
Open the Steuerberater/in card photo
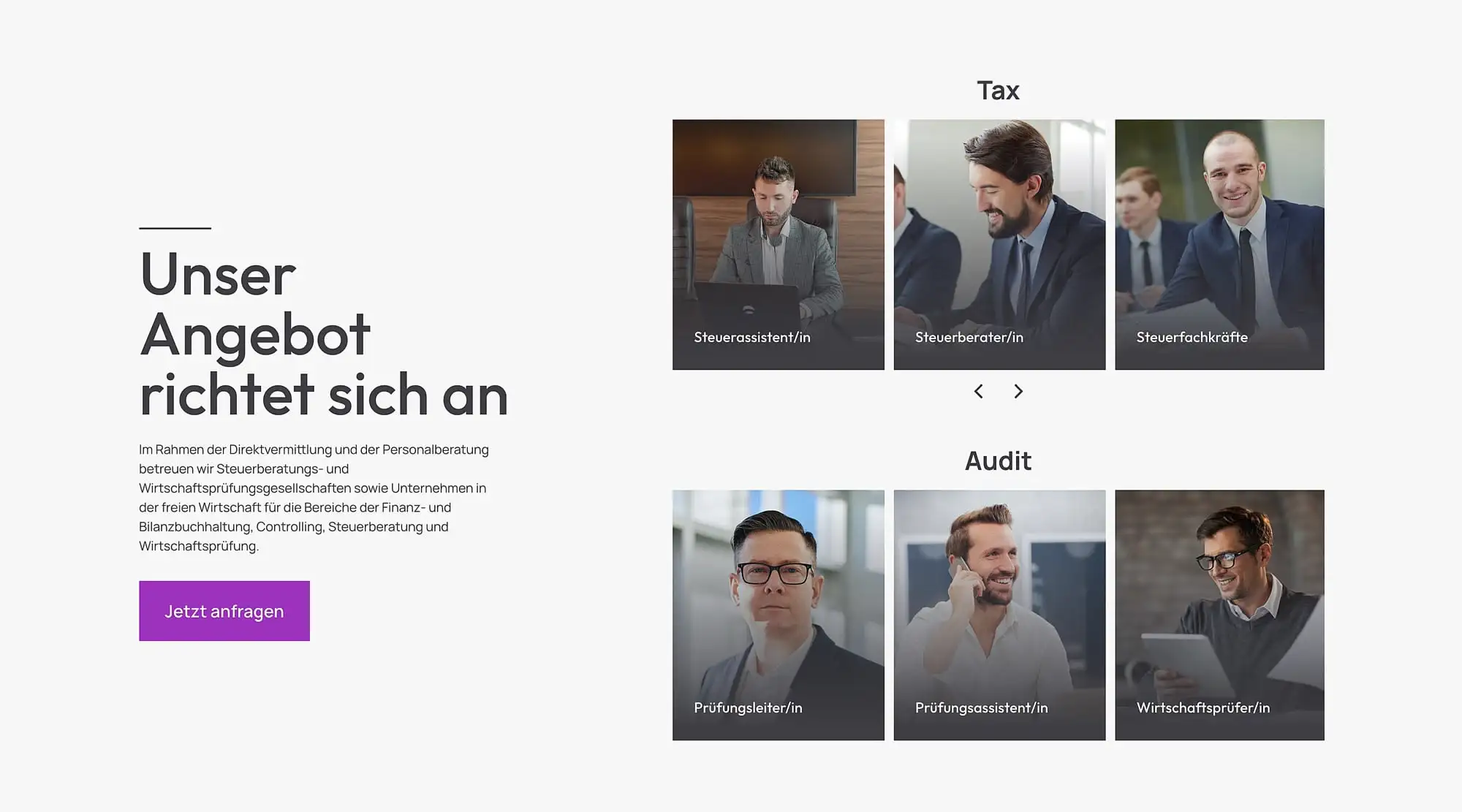click(x=999, y=245)
